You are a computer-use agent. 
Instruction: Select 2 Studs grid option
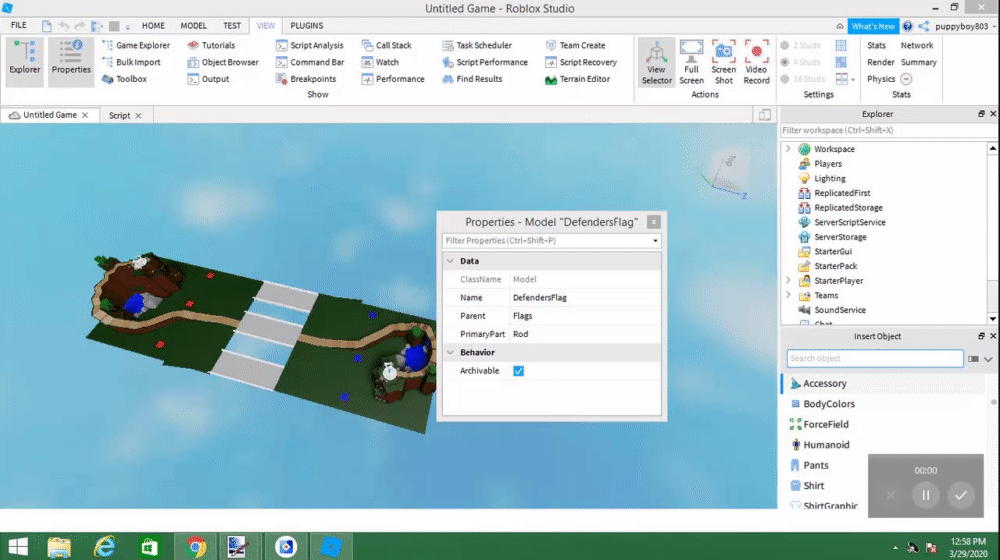point(801,45)
